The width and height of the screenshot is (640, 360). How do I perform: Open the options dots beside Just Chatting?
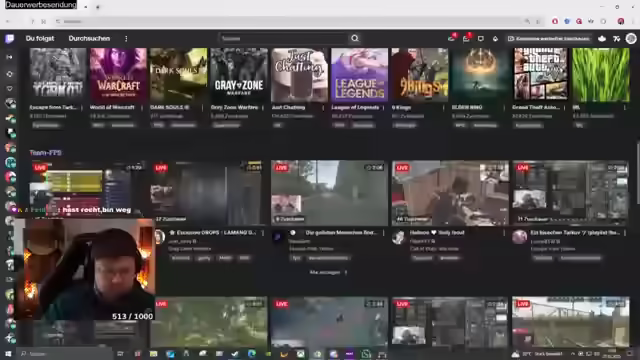[x=323, y=108]
